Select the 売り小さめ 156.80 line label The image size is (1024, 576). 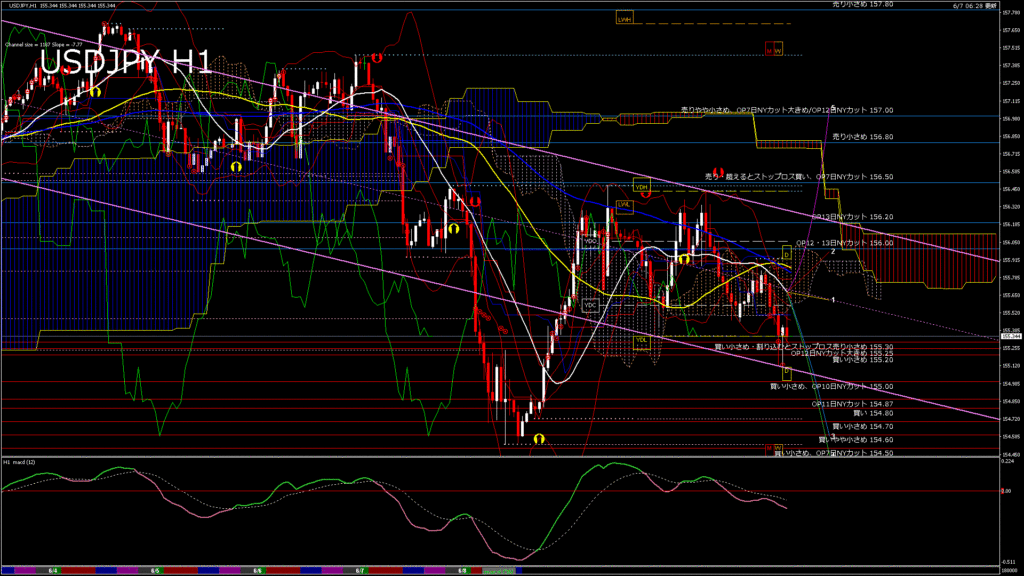862,136
